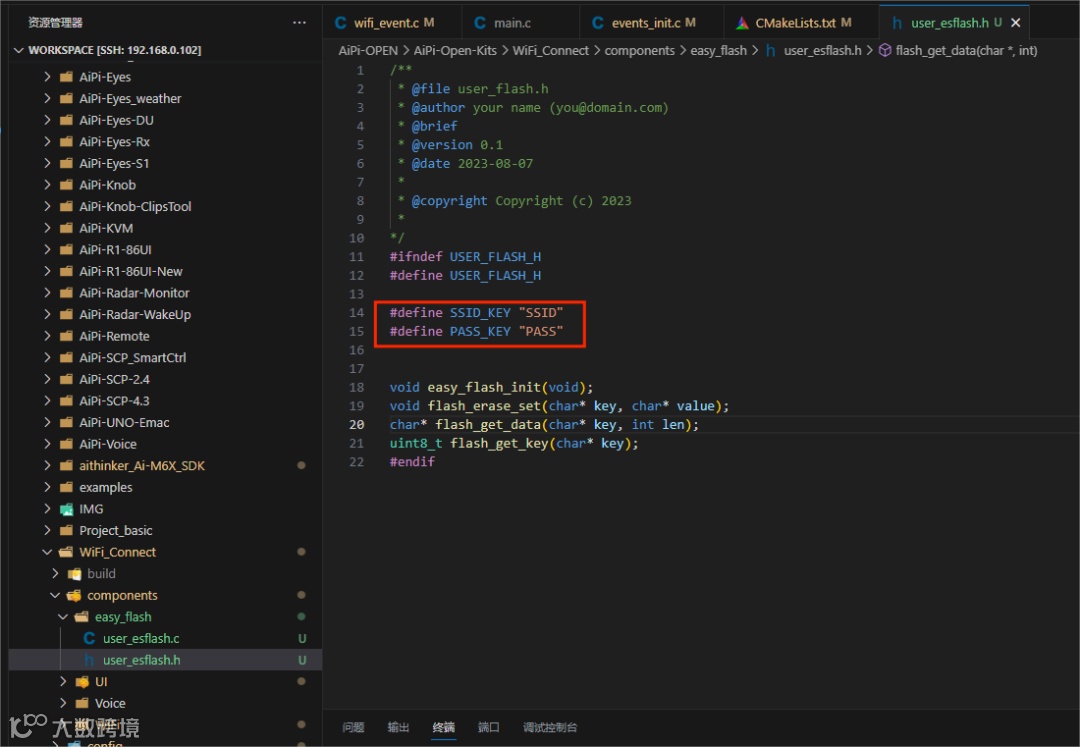The height and width of the screenshot is (747, 1080).
Task: Collapse the WORKSPACE root section
Action: [x=19, y=50]
